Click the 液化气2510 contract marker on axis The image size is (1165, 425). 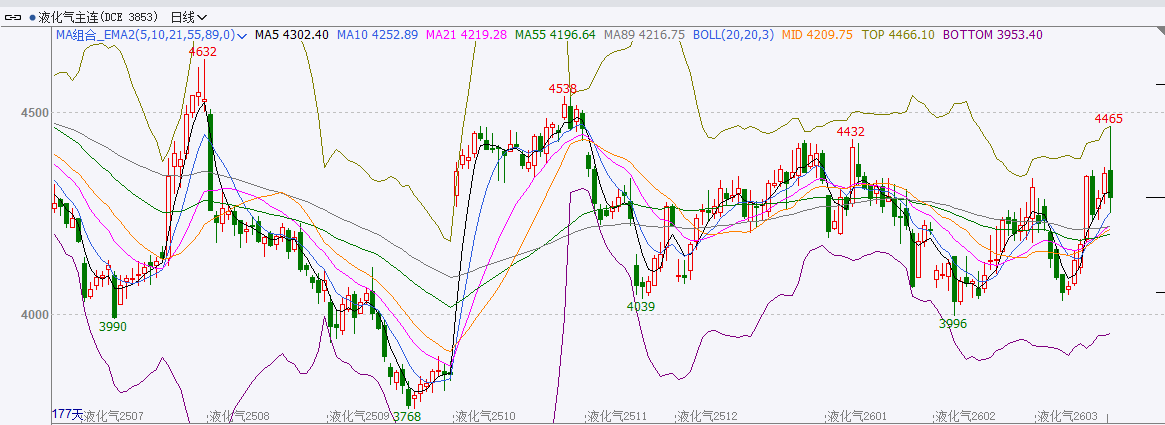pyautogui.click(x=485, y=416)
